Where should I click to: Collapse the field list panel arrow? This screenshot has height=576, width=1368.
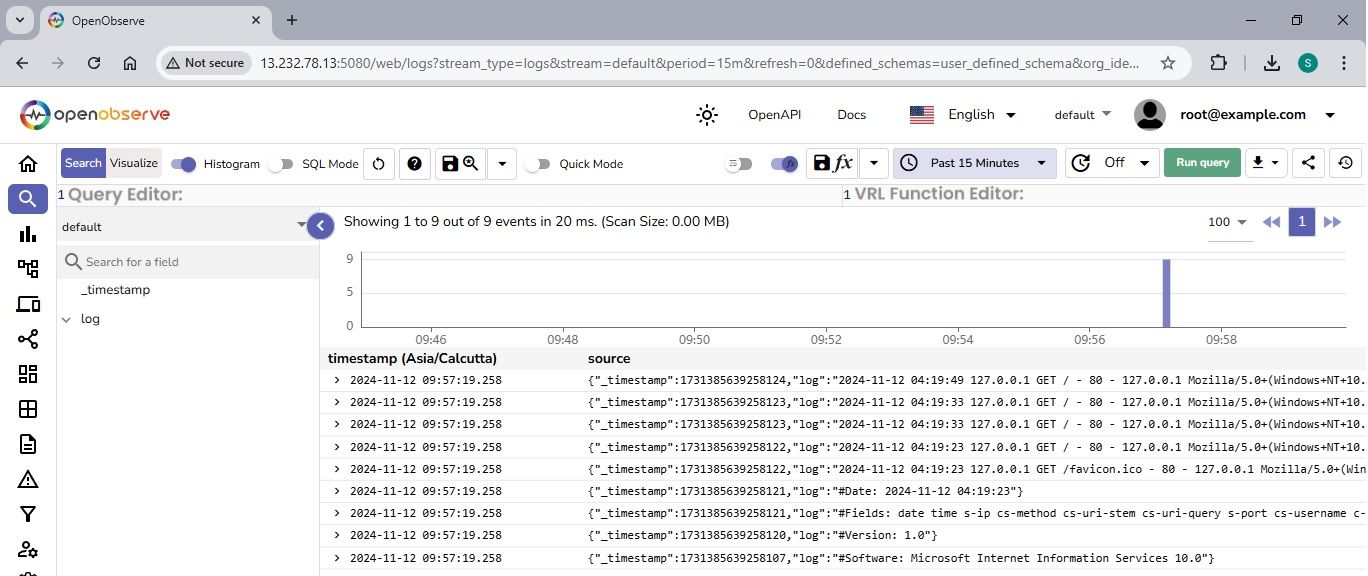point(320,227)
